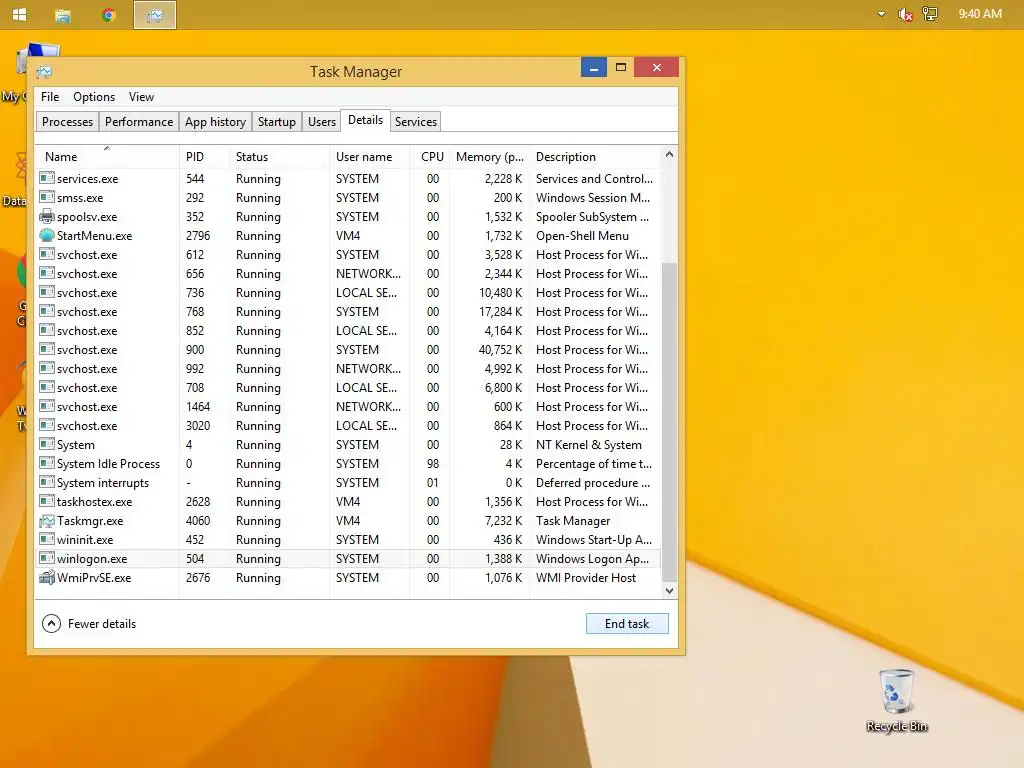Sort by the Name column header
The height and width of the screenshot is (768, 1024).
click(x=107, y=157)
